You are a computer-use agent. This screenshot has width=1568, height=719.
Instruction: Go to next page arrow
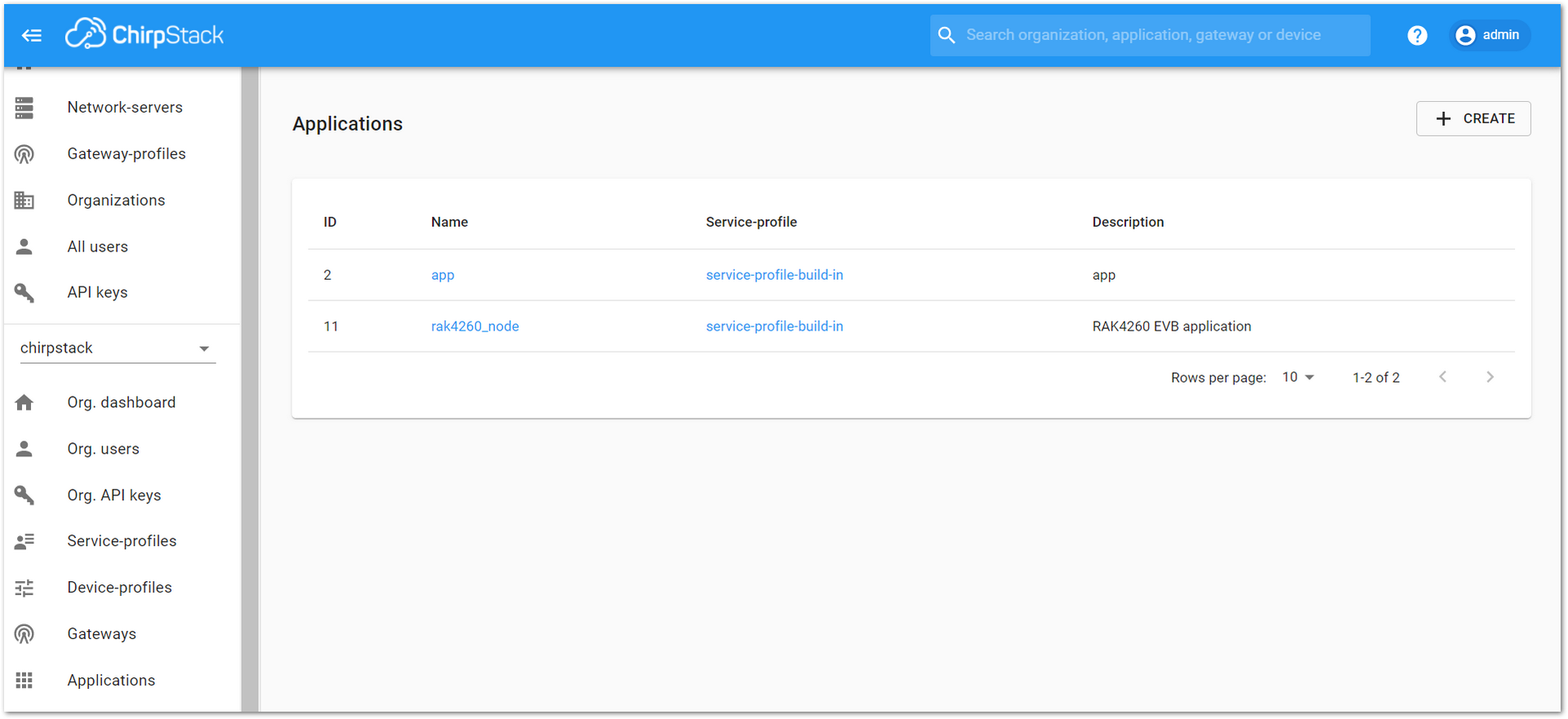pyautogui.click(x=1490, y=377)
